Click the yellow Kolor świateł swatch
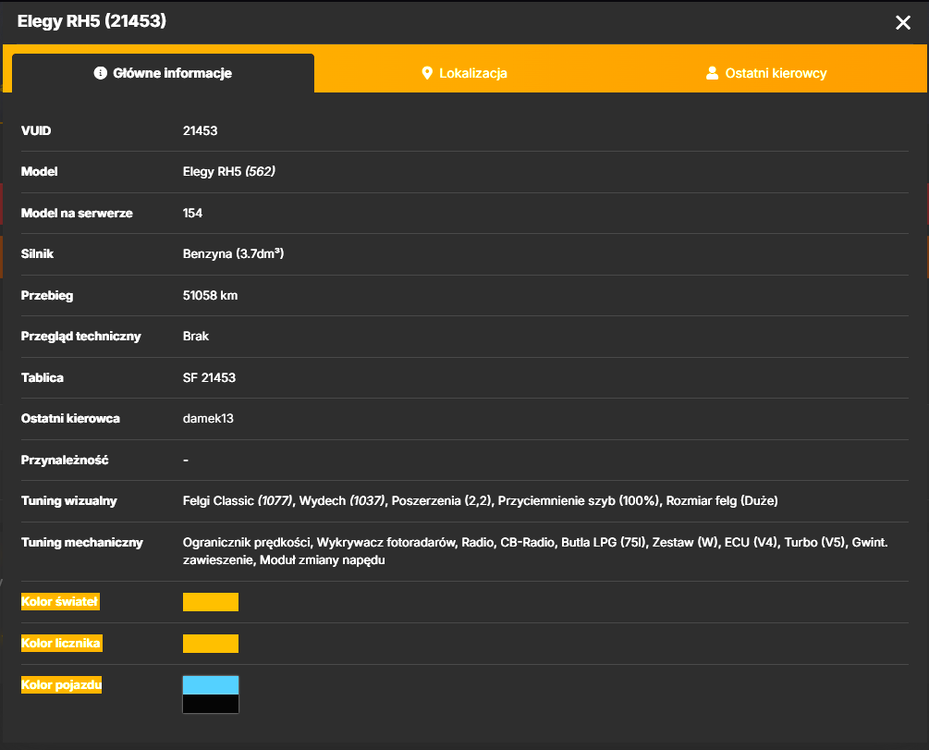 [x=210, y=602]
